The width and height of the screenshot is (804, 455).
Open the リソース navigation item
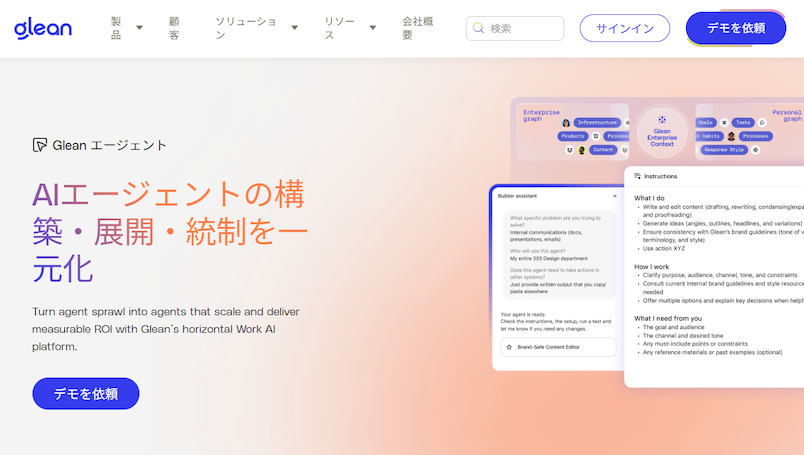pos(339,28)
